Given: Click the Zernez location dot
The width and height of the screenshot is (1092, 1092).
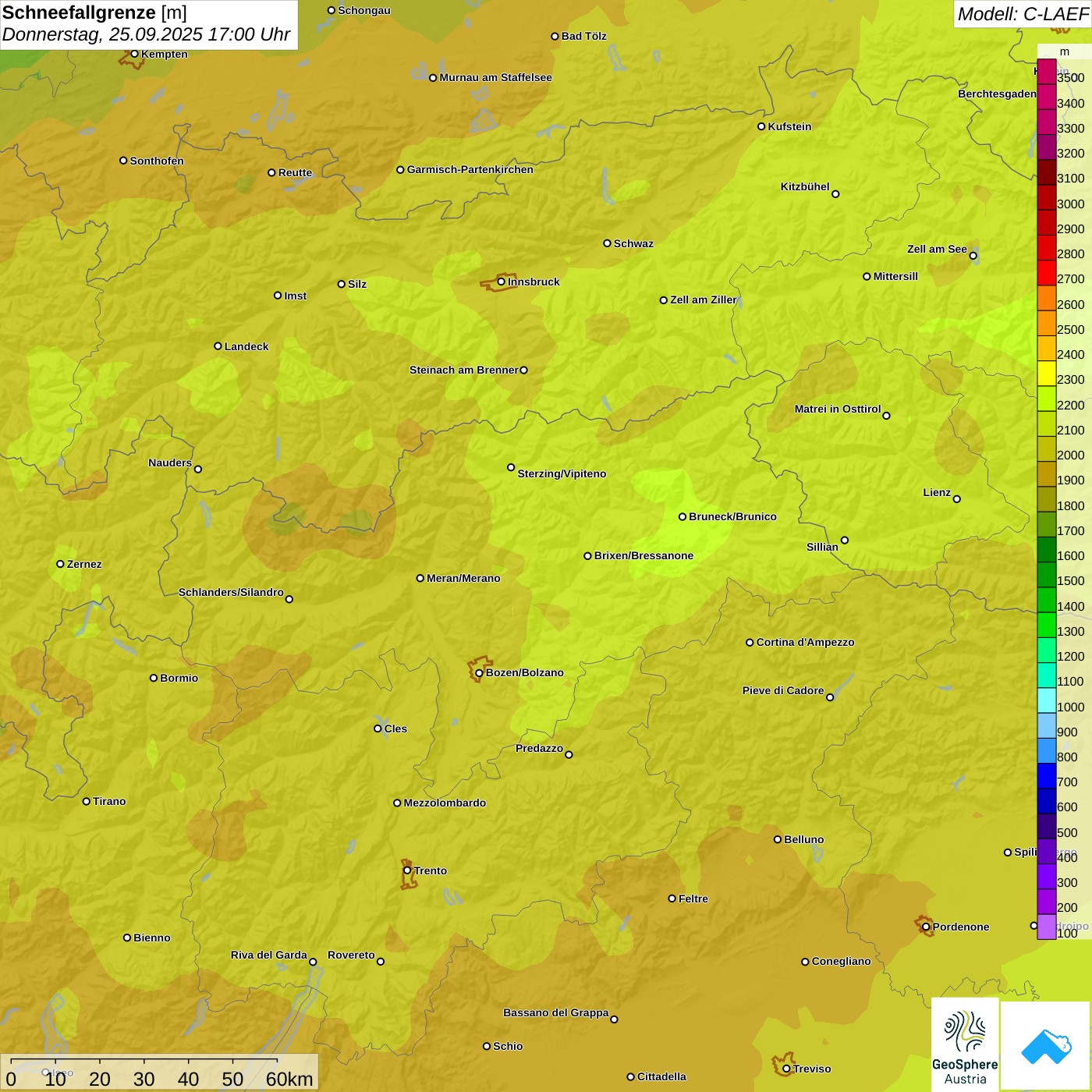Looking at the screenshot, I should click(60, 564).
